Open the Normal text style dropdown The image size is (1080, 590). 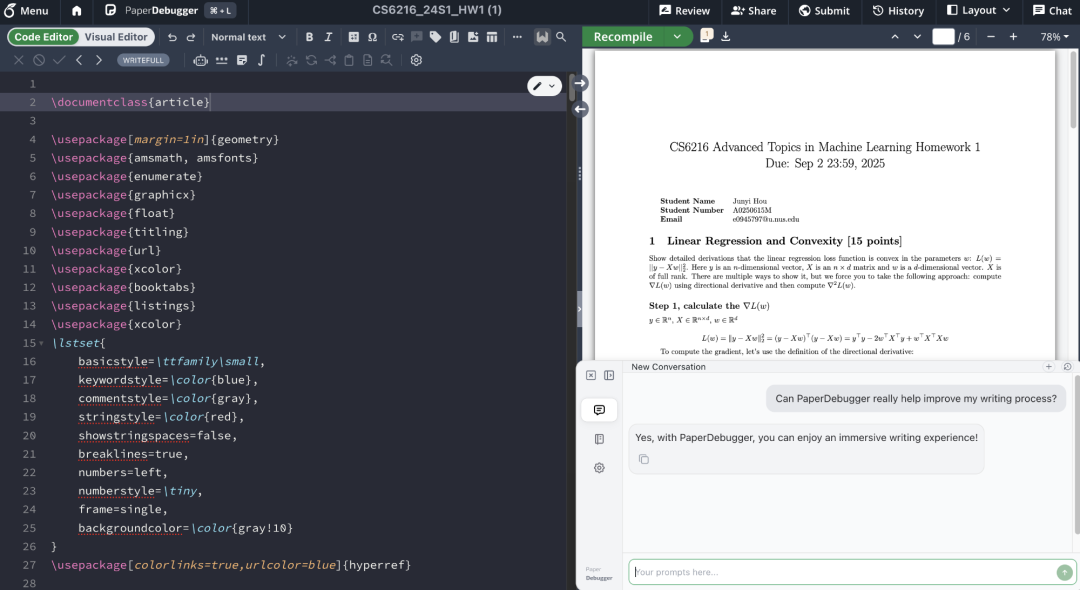247,36
